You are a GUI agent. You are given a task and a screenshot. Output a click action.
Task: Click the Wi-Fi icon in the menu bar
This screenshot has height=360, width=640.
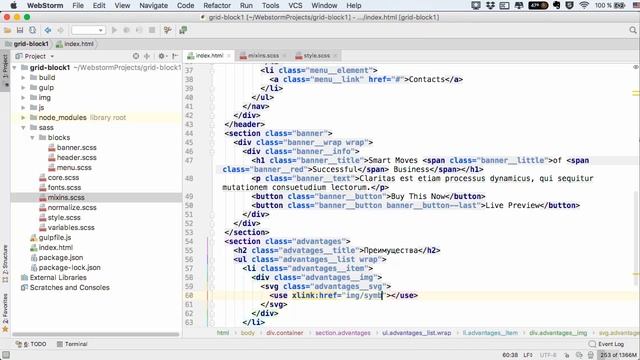[x=584, y=5]
